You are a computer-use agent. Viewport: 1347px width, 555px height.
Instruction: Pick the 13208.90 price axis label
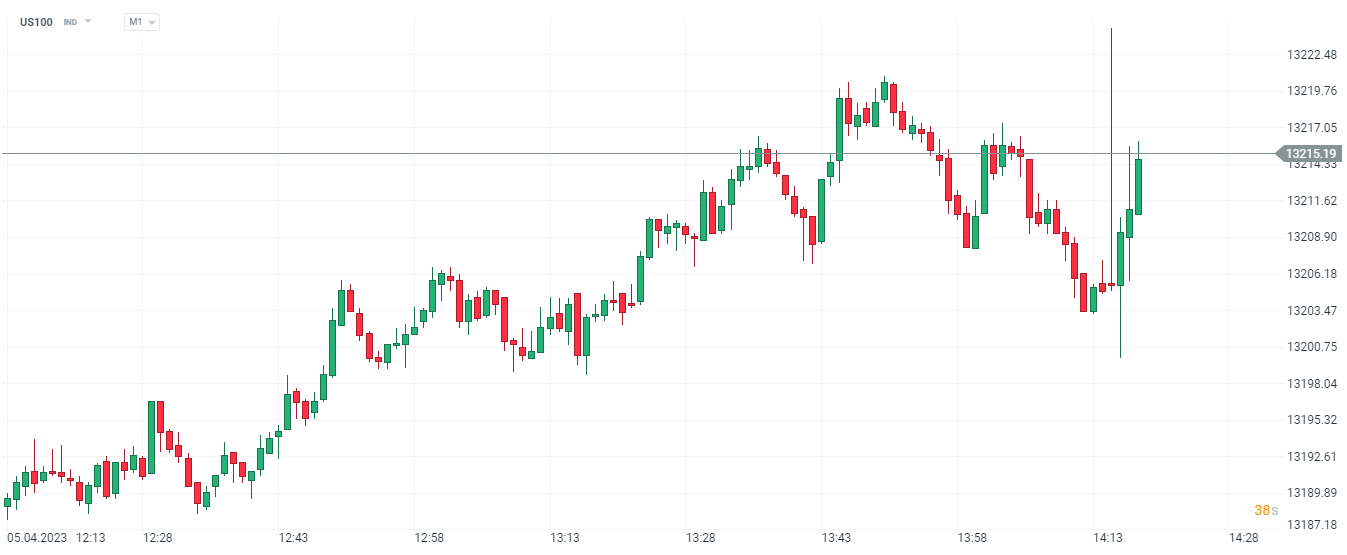[x=1312, y=237]
